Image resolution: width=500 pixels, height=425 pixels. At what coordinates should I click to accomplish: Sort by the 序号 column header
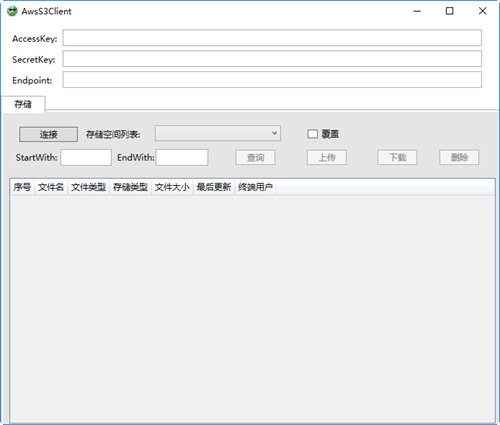click(x=22, y=187)
